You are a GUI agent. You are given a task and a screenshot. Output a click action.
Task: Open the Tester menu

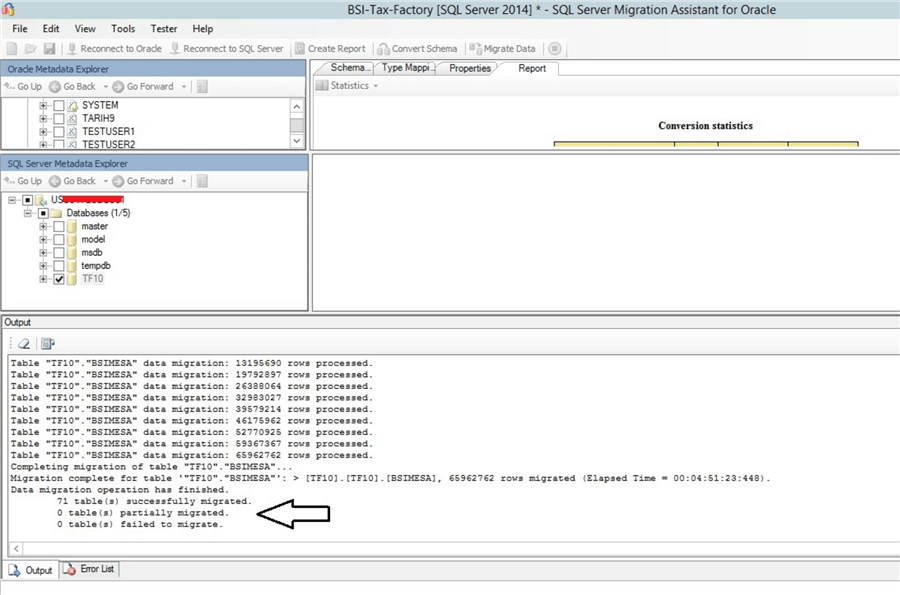163,29
